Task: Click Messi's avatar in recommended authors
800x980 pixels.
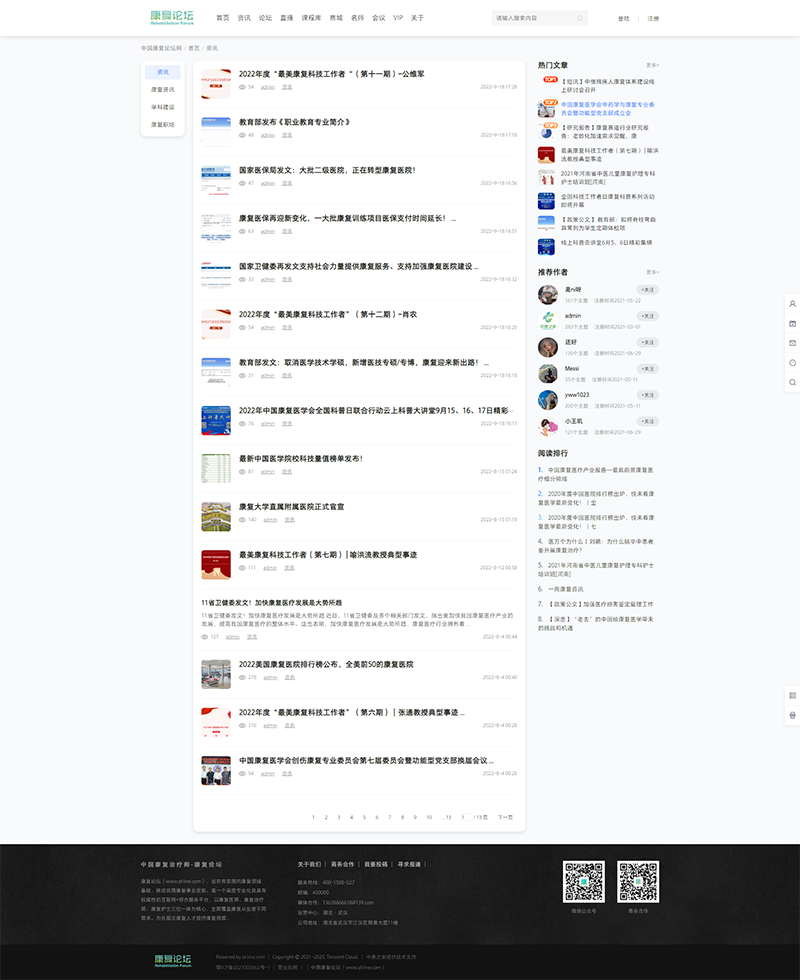Action: (x=547, y=373)
